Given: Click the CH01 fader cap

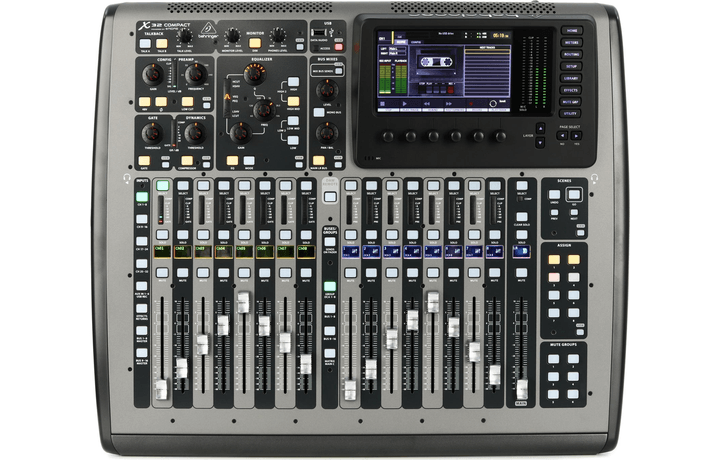Looking at the screenshot, I should [x=161, y=390].
